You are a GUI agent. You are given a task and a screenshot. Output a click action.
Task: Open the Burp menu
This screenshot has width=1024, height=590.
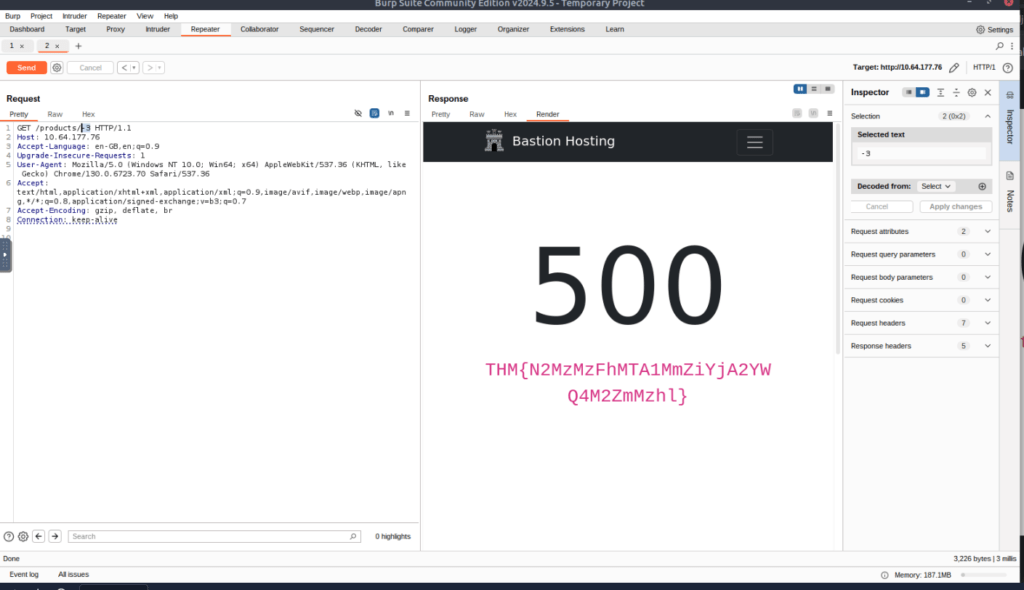click(x=12, y=16)
